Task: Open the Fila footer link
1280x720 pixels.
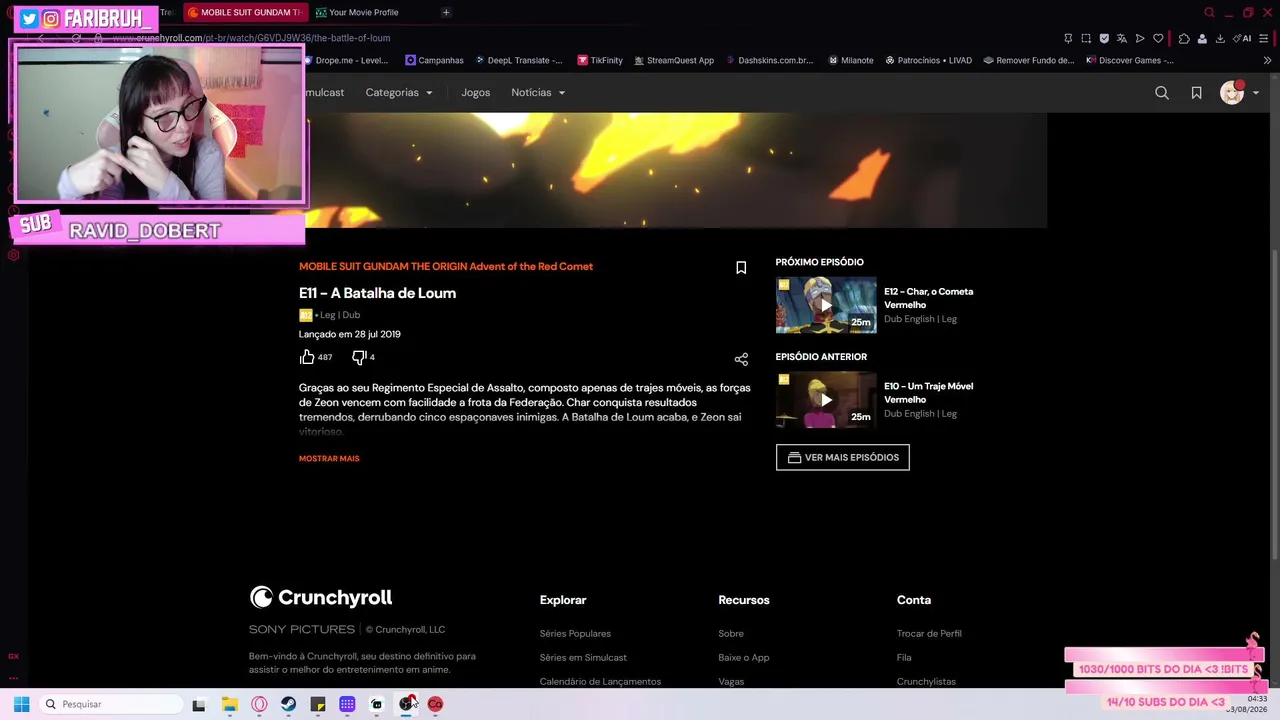Action: coord(904,658)
